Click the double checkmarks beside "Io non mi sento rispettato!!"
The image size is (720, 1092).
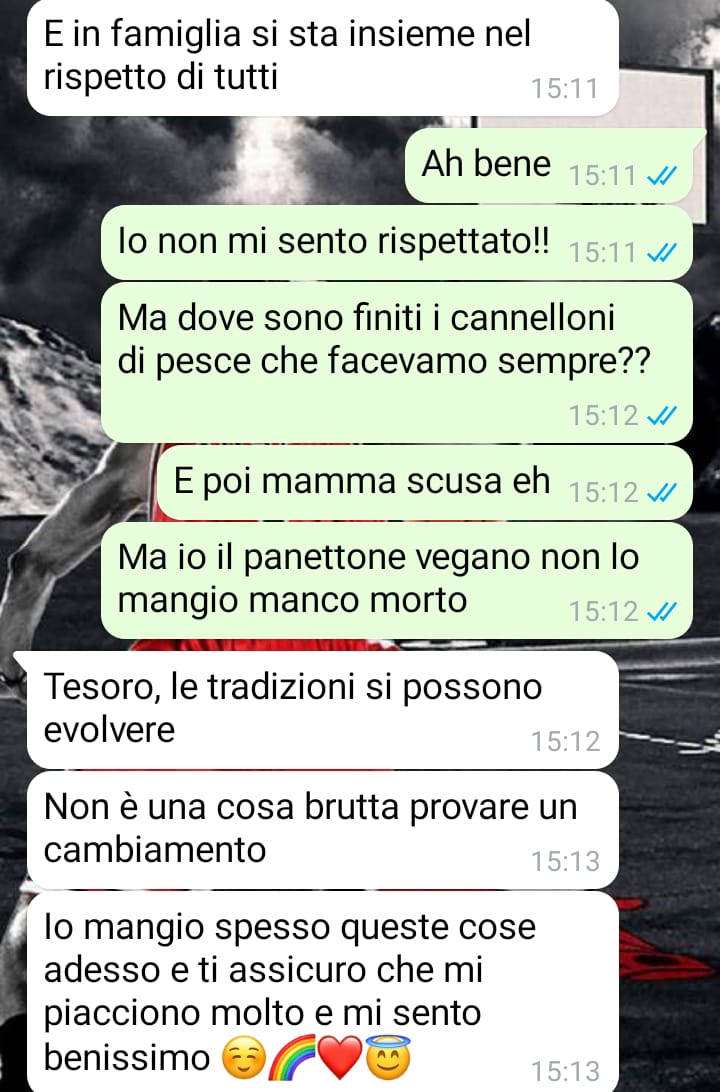click(x=662, y=253)
